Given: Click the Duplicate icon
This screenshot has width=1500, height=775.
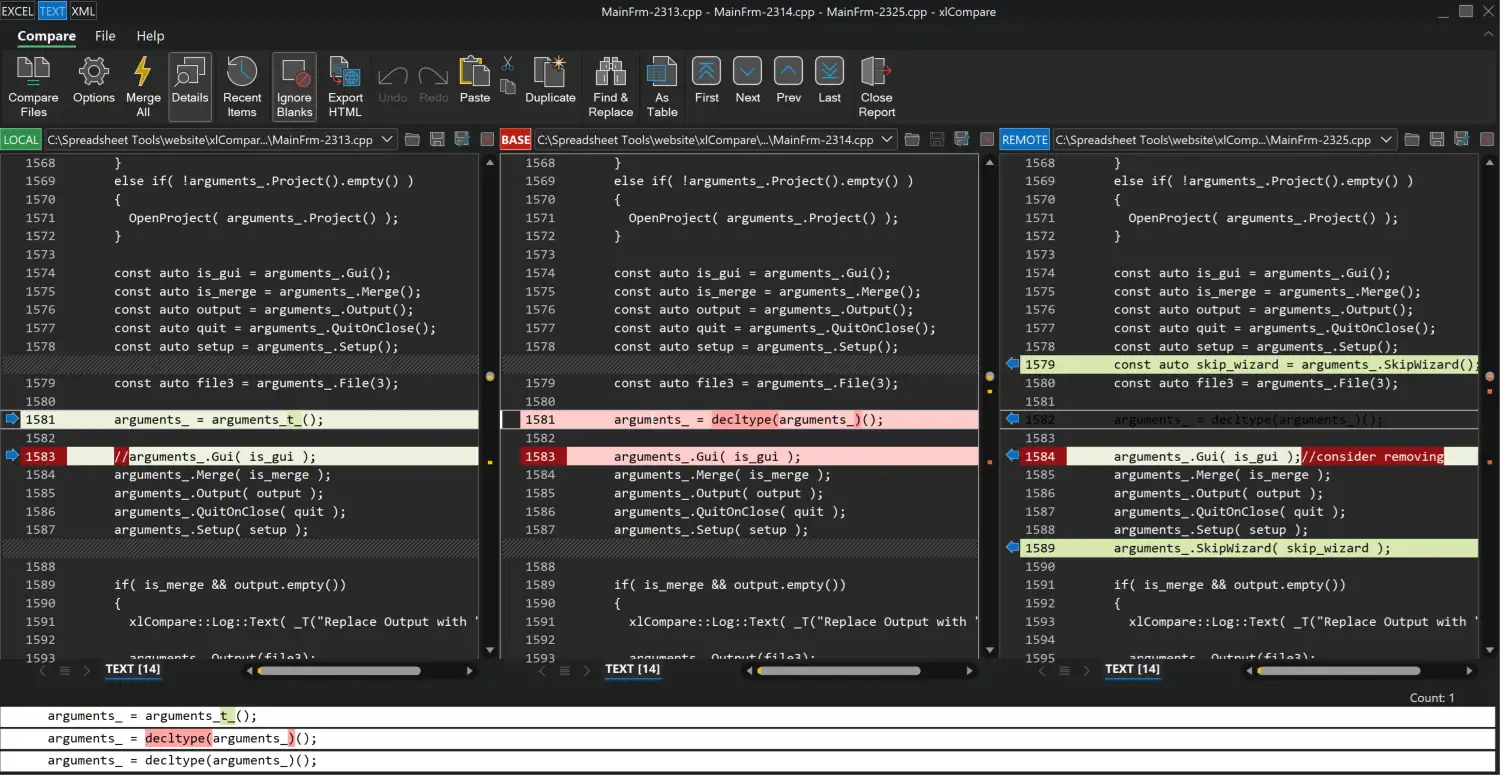Looking at the screenshot, I should click(550, 85).
